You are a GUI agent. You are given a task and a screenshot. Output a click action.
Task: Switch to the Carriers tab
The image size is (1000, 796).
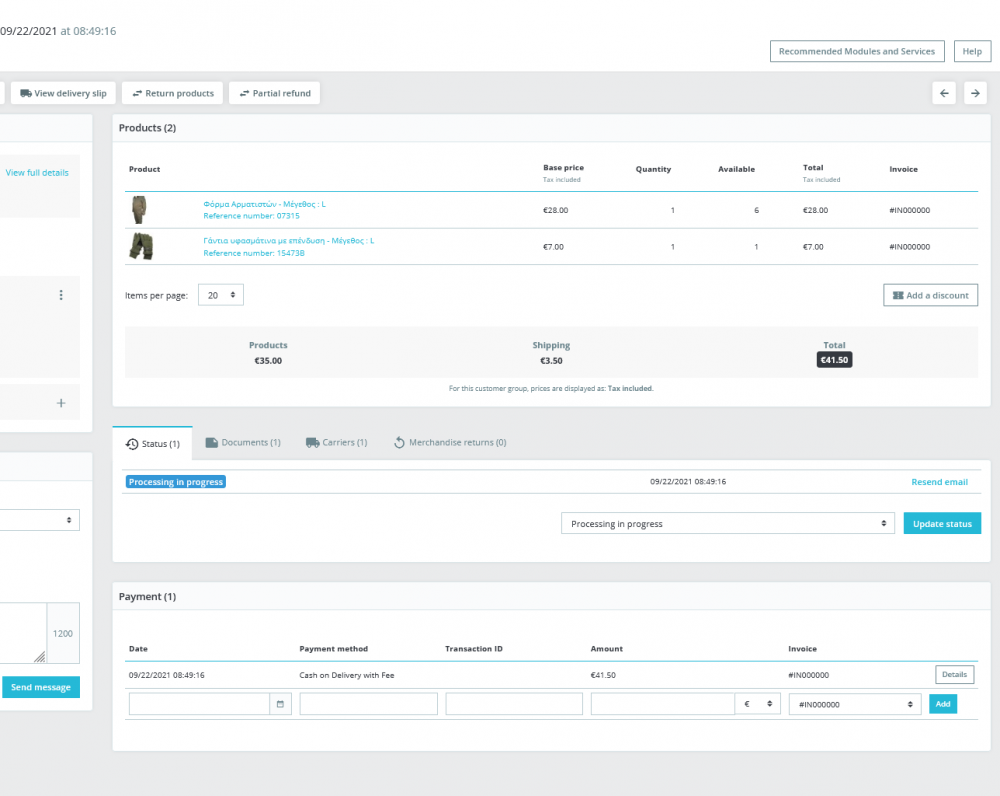(x=337, y=442)
